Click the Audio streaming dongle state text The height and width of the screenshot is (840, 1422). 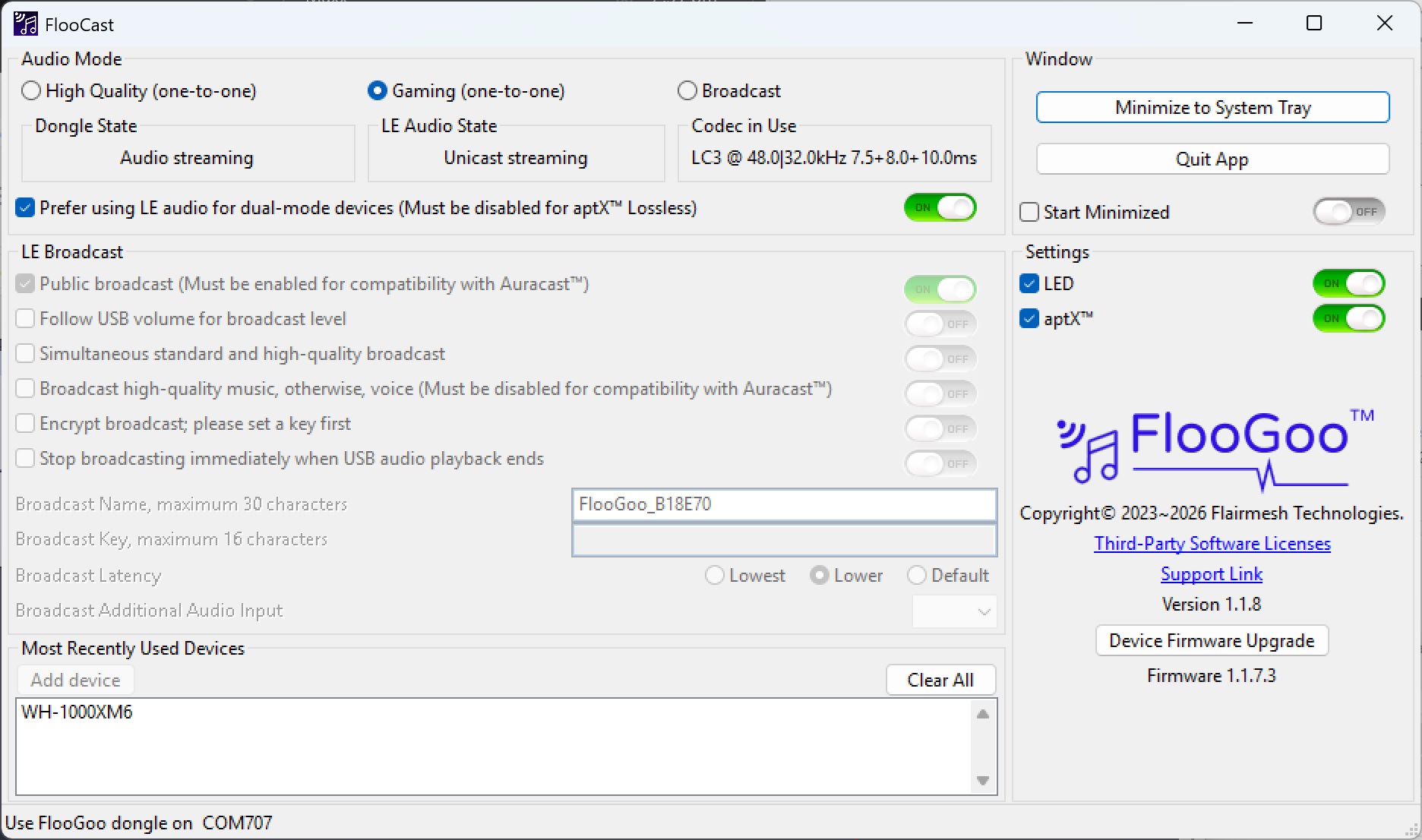coord(187,158)
